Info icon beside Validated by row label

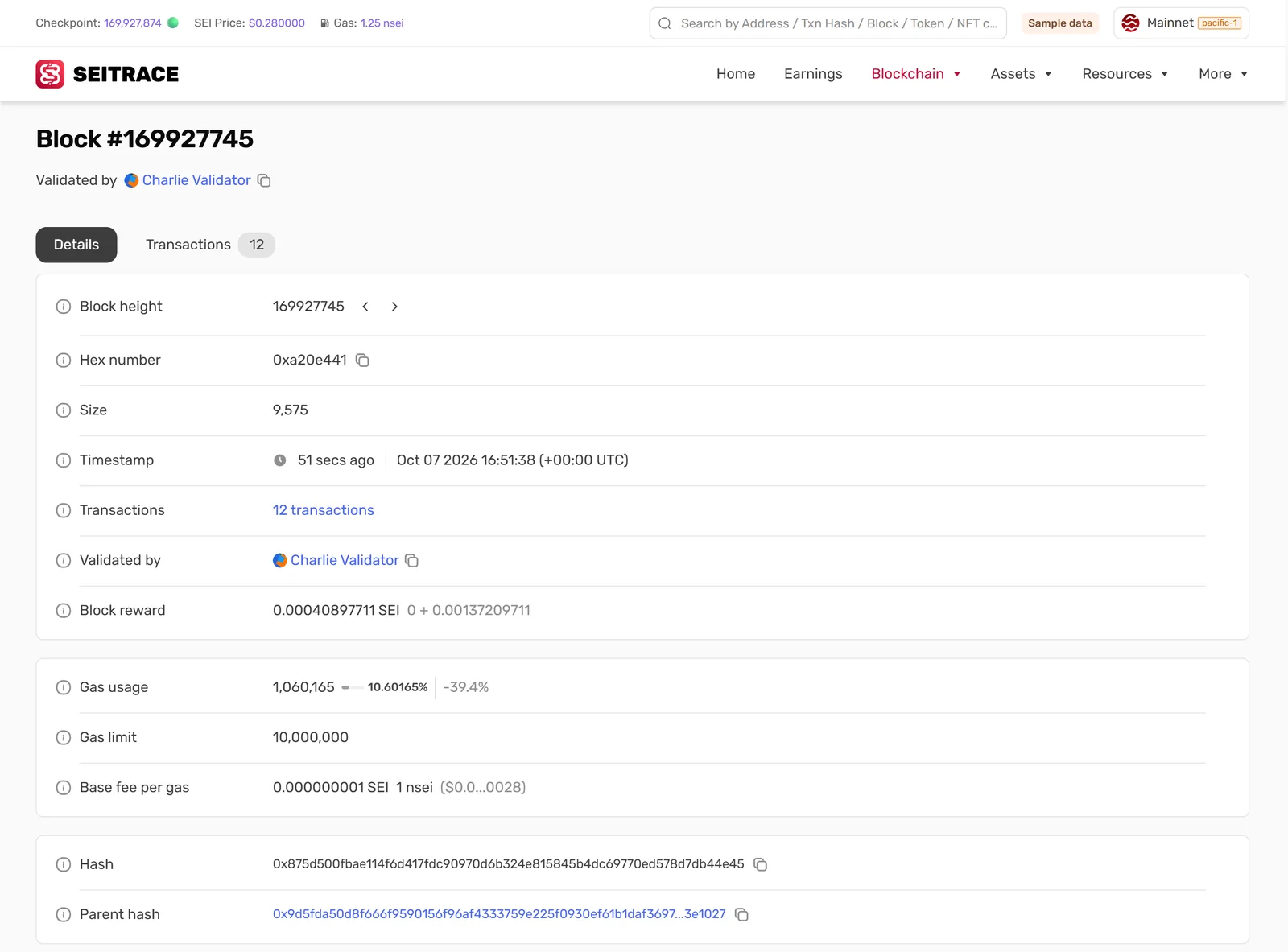click(63, 560)
